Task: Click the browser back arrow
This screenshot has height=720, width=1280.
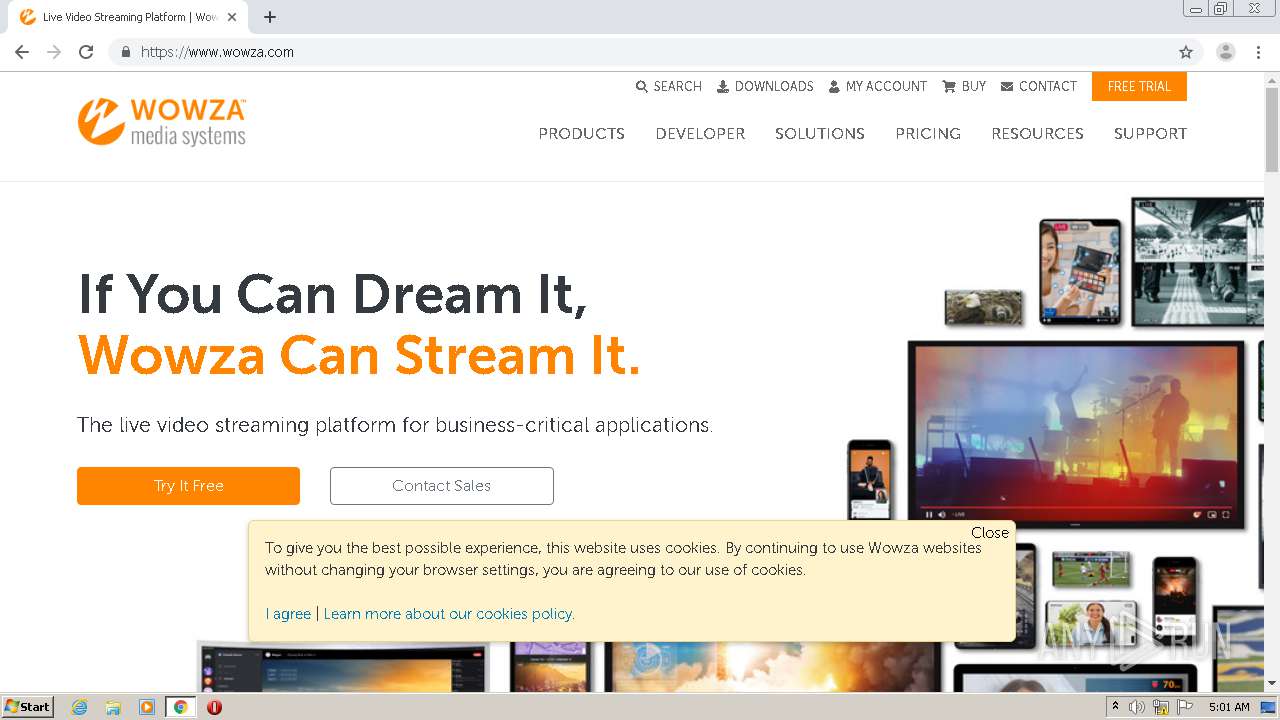Action: 22,52
